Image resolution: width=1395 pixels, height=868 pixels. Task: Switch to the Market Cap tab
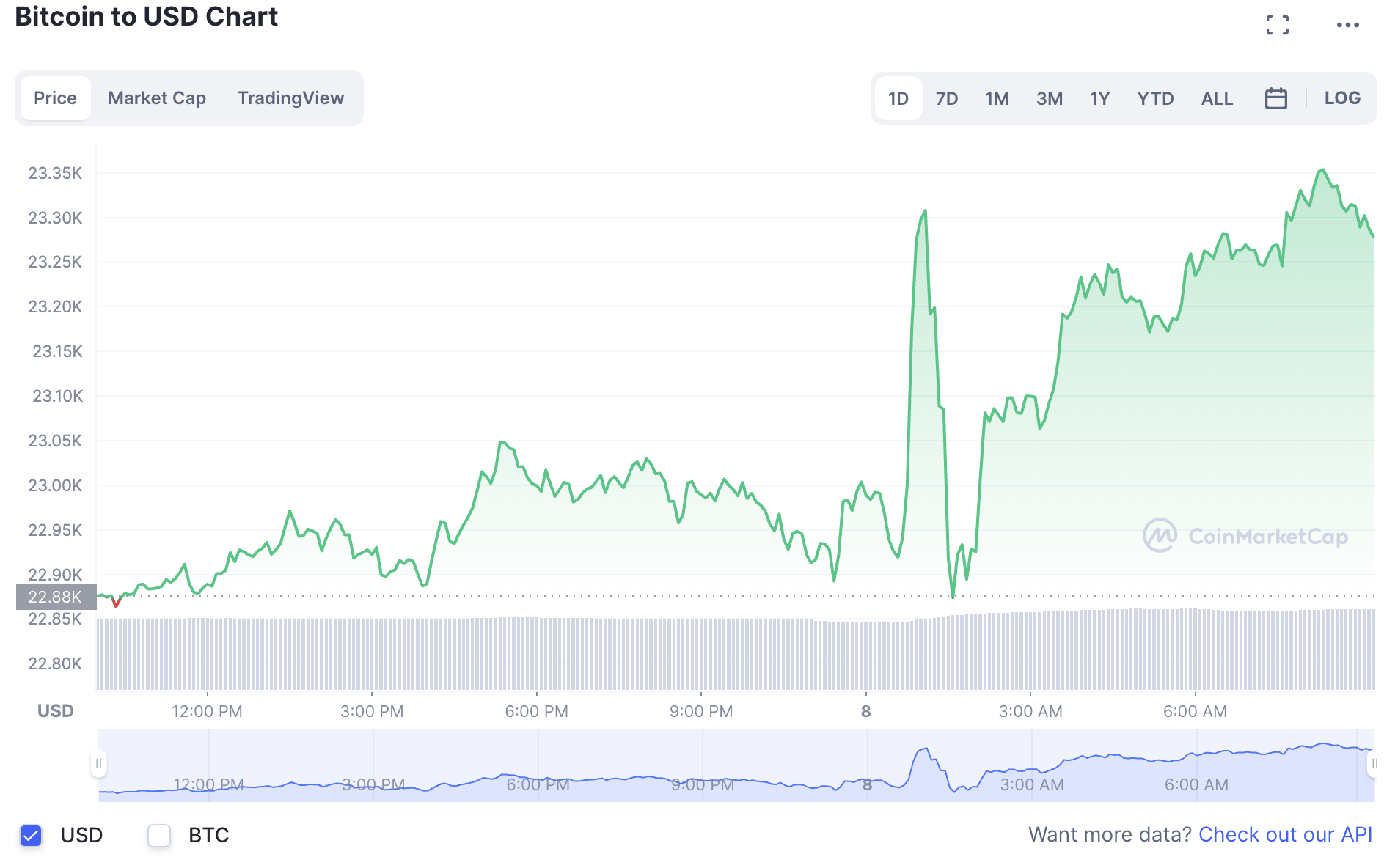pos(157,98)
